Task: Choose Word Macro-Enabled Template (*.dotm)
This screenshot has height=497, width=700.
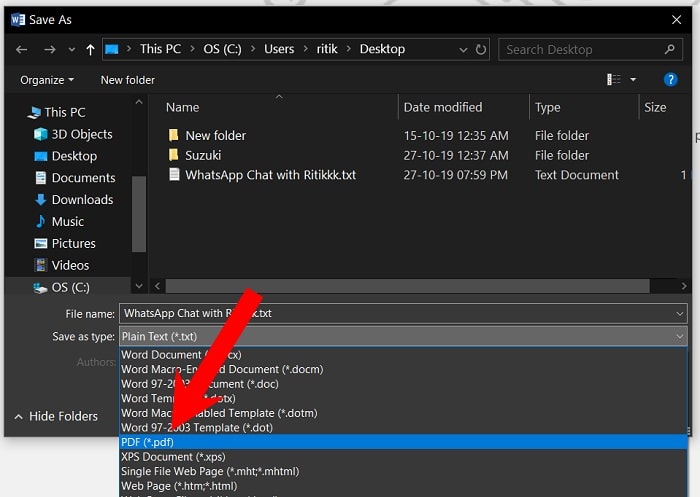Action: 403,413
